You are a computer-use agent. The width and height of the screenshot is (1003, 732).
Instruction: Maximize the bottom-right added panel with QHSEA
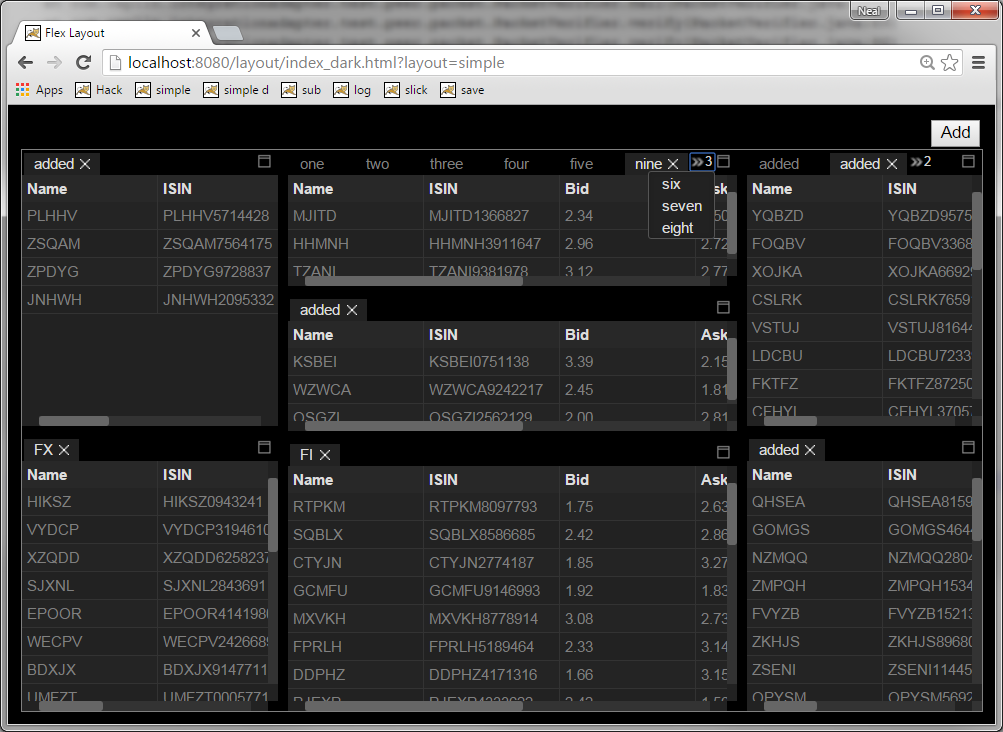(x=968, y=447)
